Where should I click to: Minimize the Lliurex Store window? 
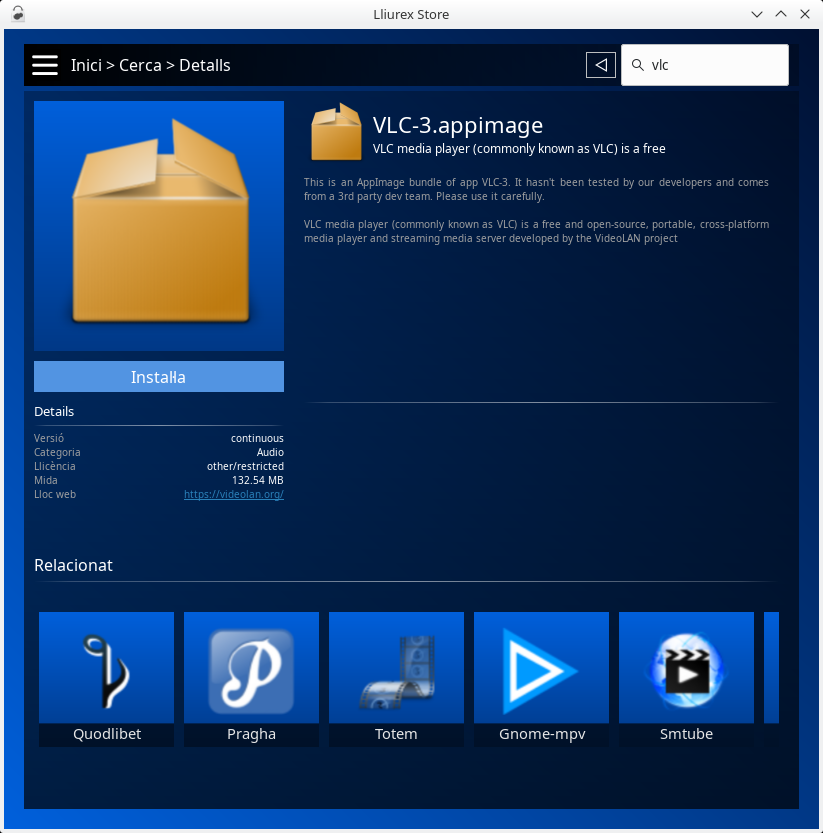pyautogui.click(x=757, y=14)
